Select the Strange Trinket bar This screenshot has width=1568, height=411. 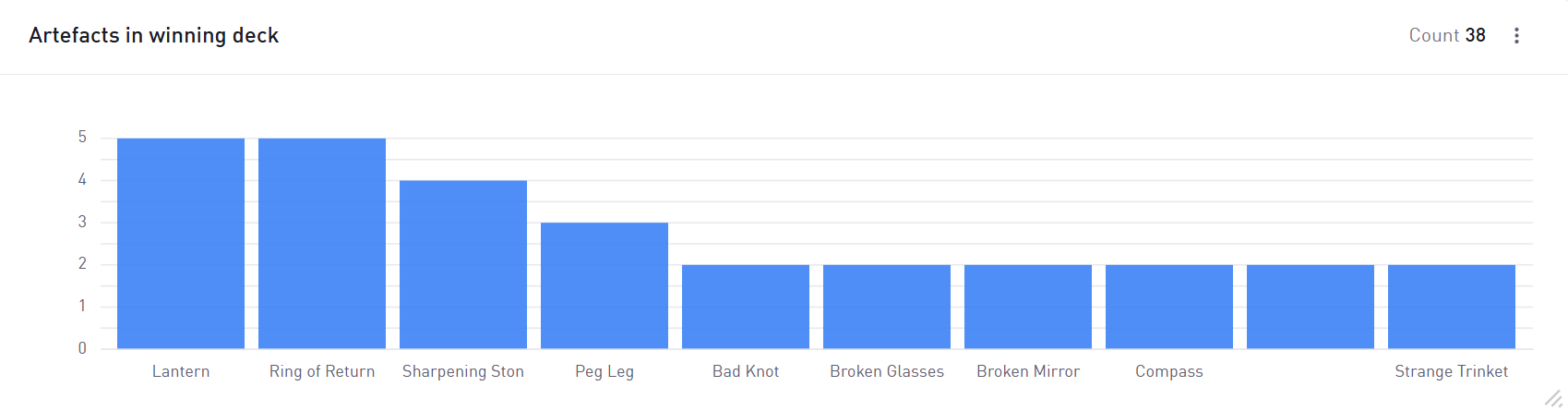pos(1452,307)
